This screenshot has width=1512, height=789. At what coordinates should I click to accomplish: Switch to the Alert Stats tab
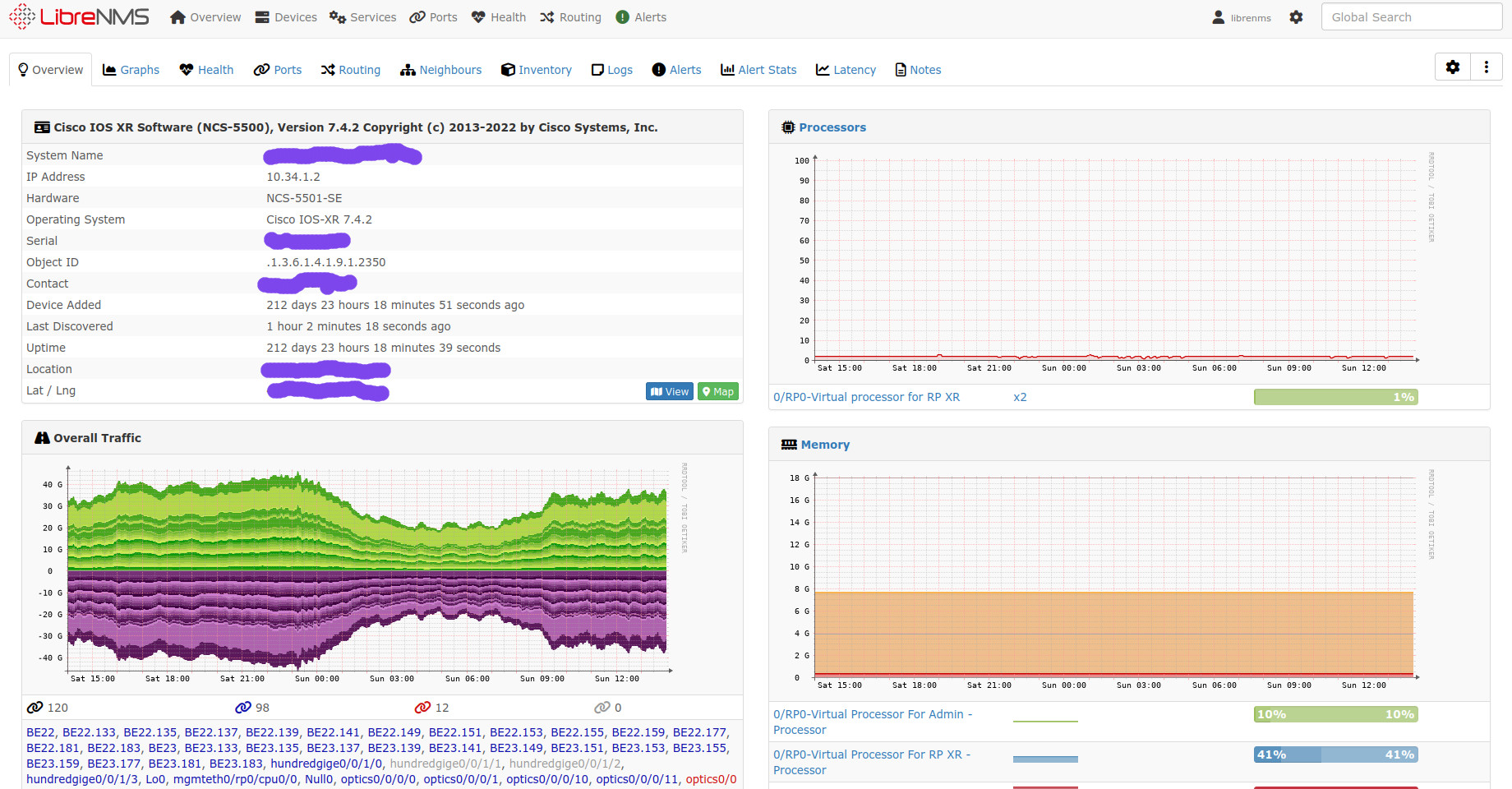tap(758, 69)
